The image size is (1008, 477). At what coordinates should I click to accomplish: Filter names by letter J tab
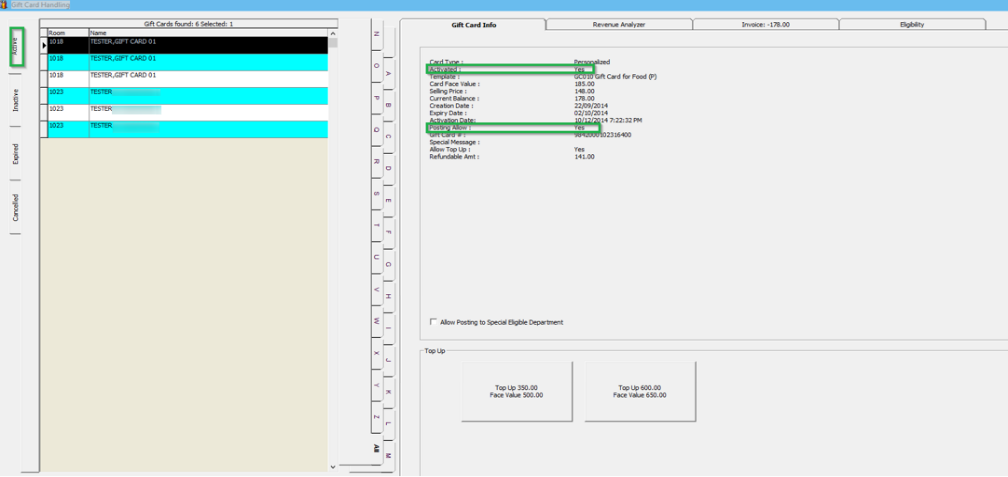(x=388, y=360)
